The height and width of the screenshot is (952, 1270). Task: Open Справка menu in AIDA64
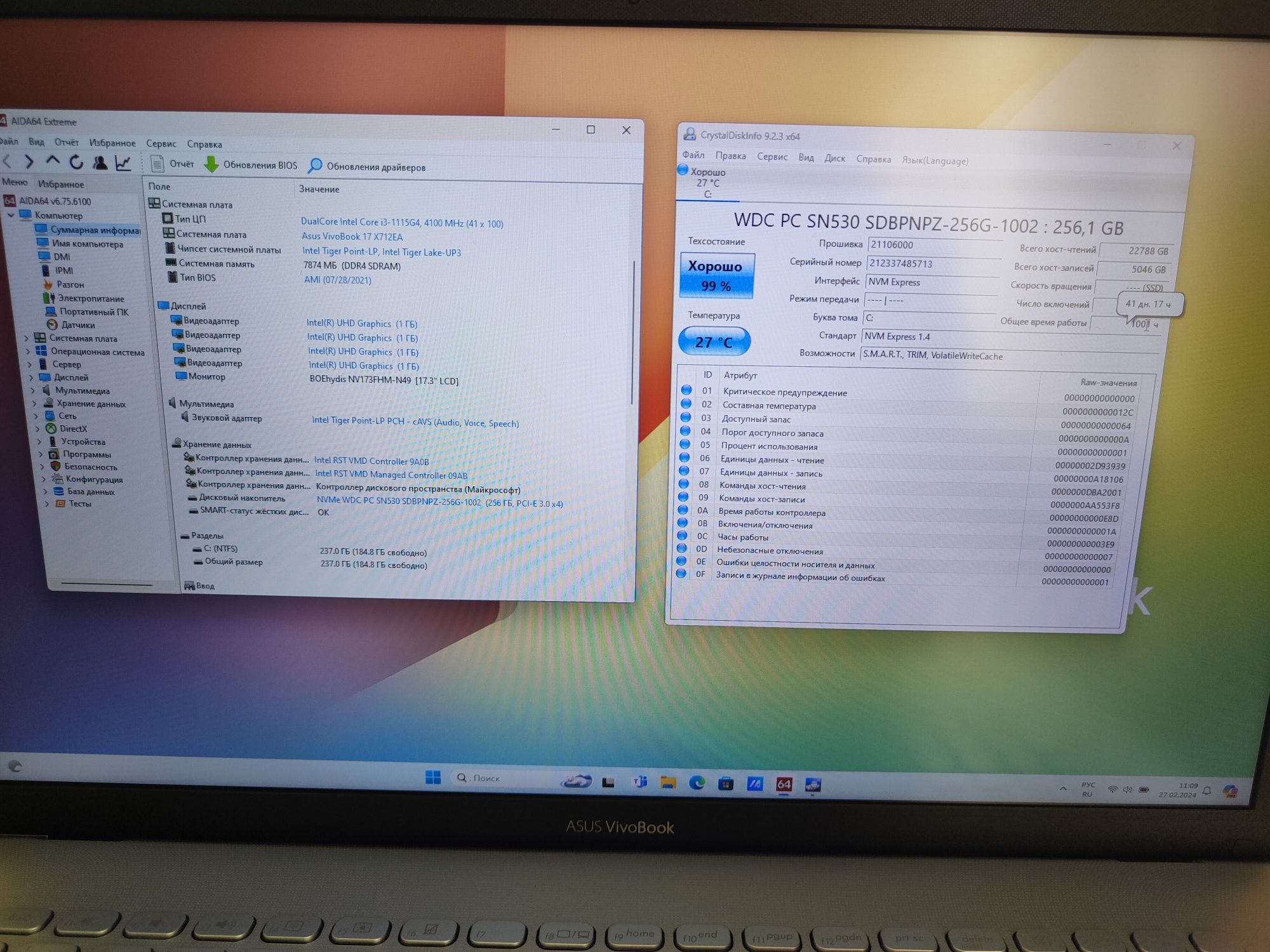coord(204,144)
